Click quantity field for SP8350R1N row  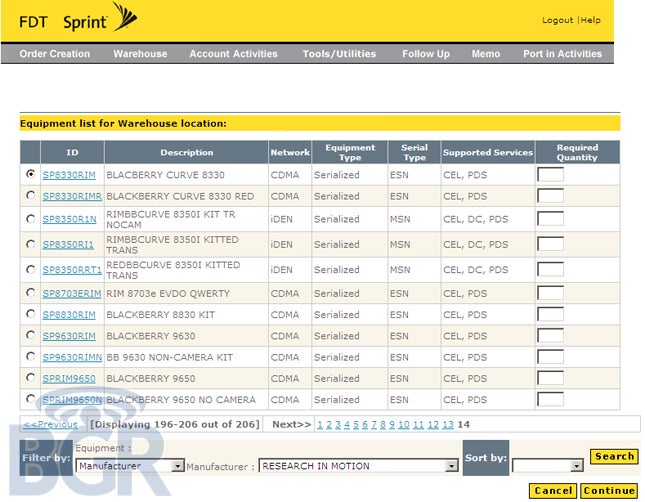(x=550, y=219)
